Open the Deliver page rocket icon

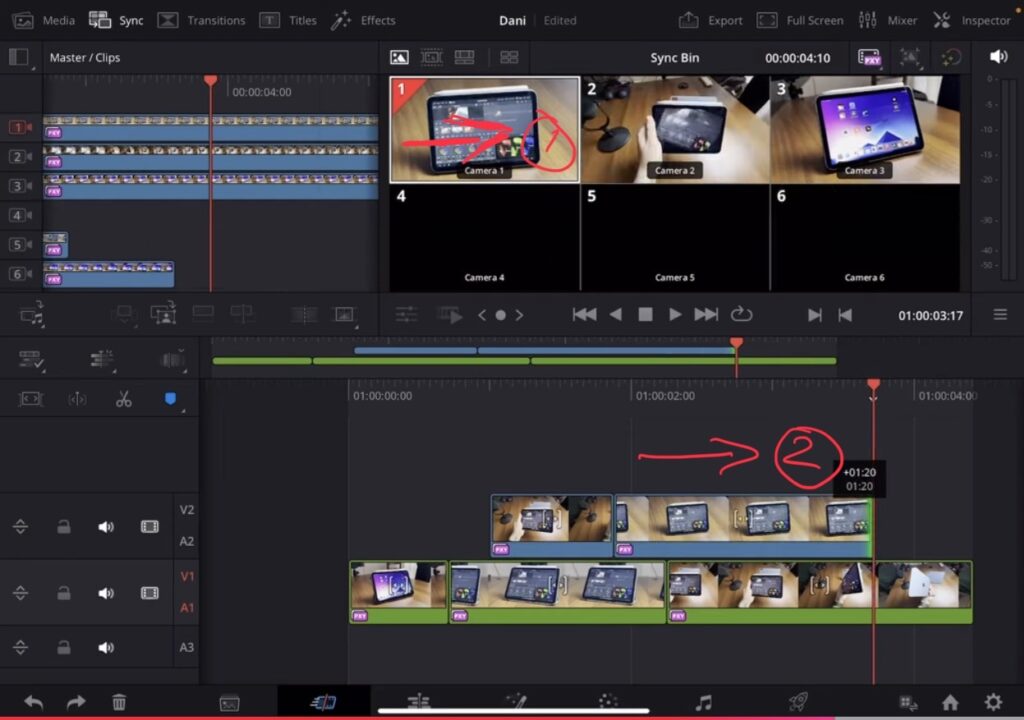(797, 702)
